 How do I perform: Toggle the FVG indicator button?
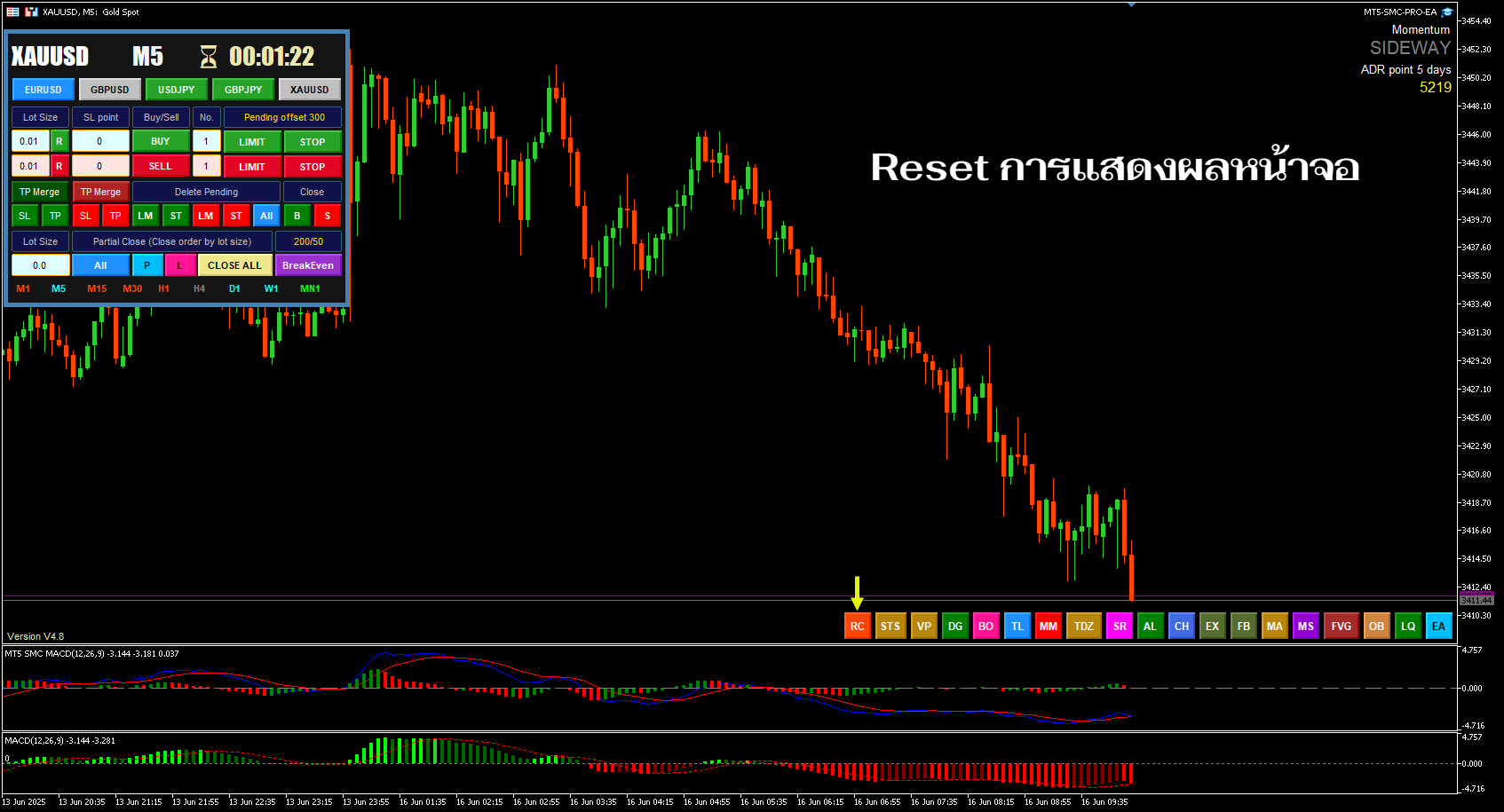1341,626
